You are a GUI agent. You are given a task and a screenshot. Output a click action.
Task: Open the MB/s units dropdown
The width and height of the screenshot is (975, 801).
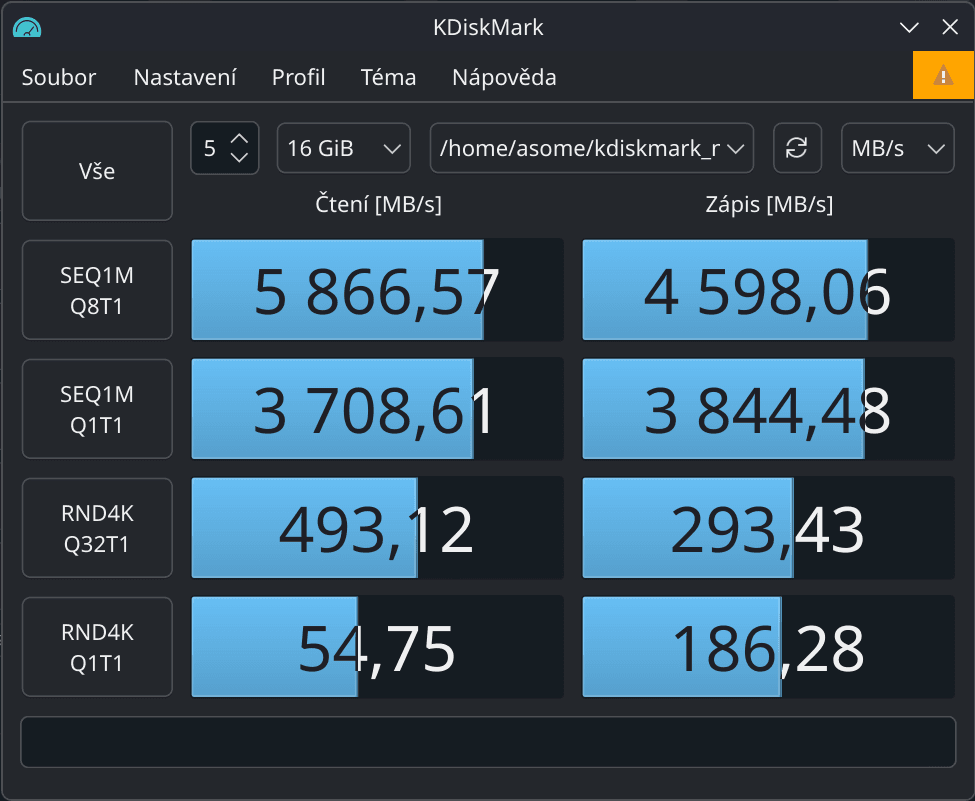pos(897,148)
